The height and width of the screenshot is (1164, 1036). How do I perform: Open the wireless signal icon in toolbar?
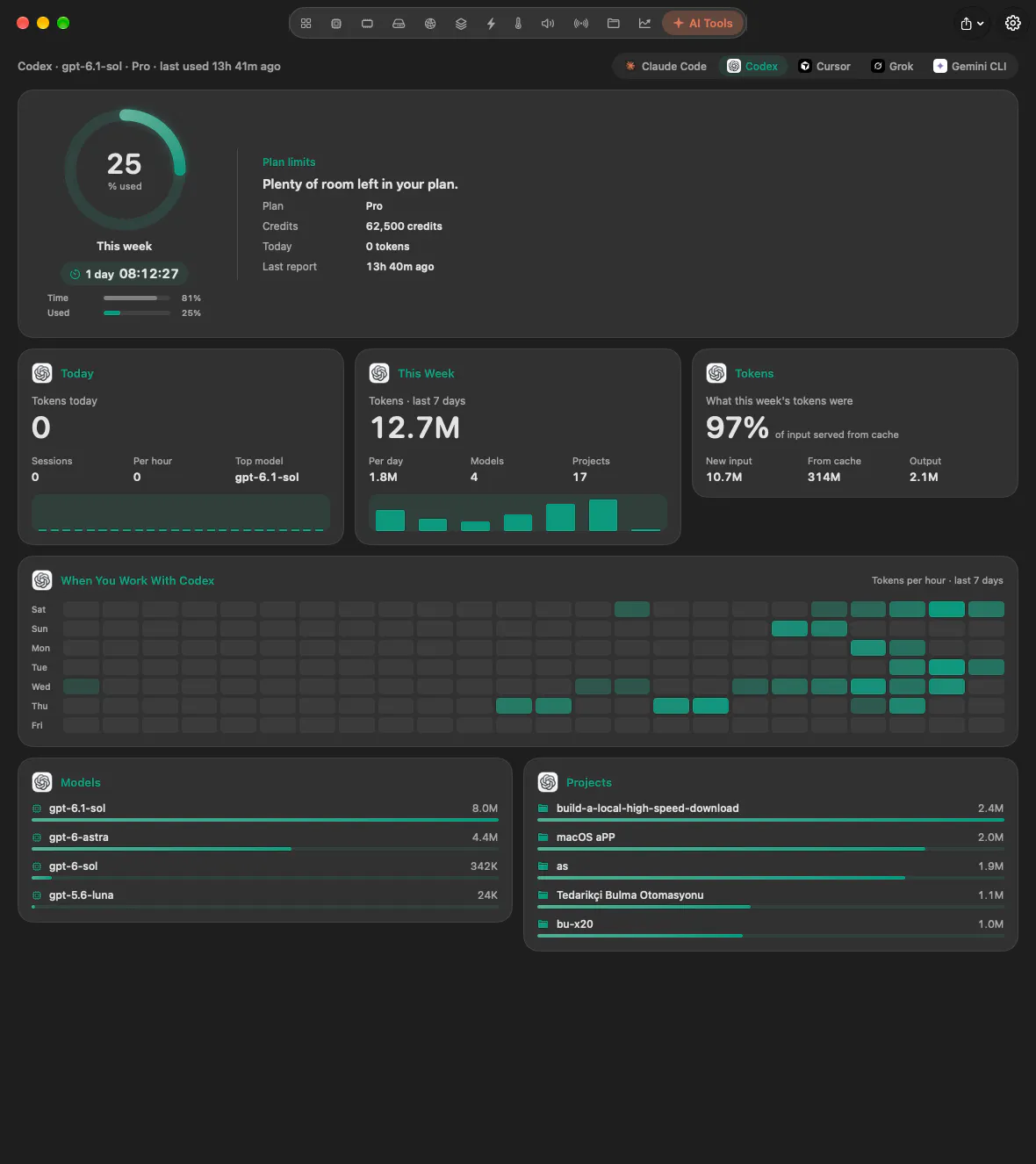581,24
